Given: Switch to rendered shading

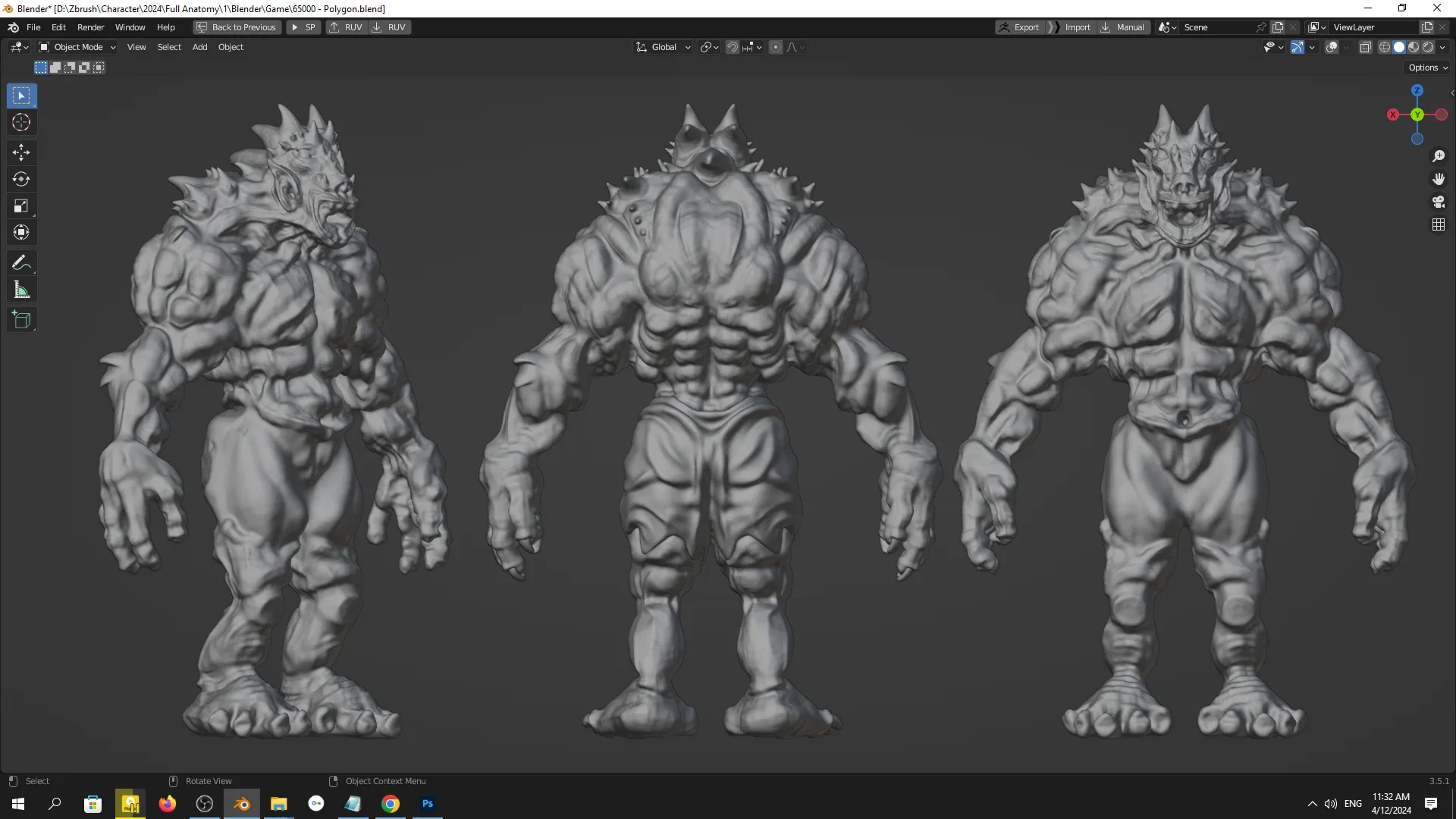Looking at the screenshot, I should (x=1428, y=47).
